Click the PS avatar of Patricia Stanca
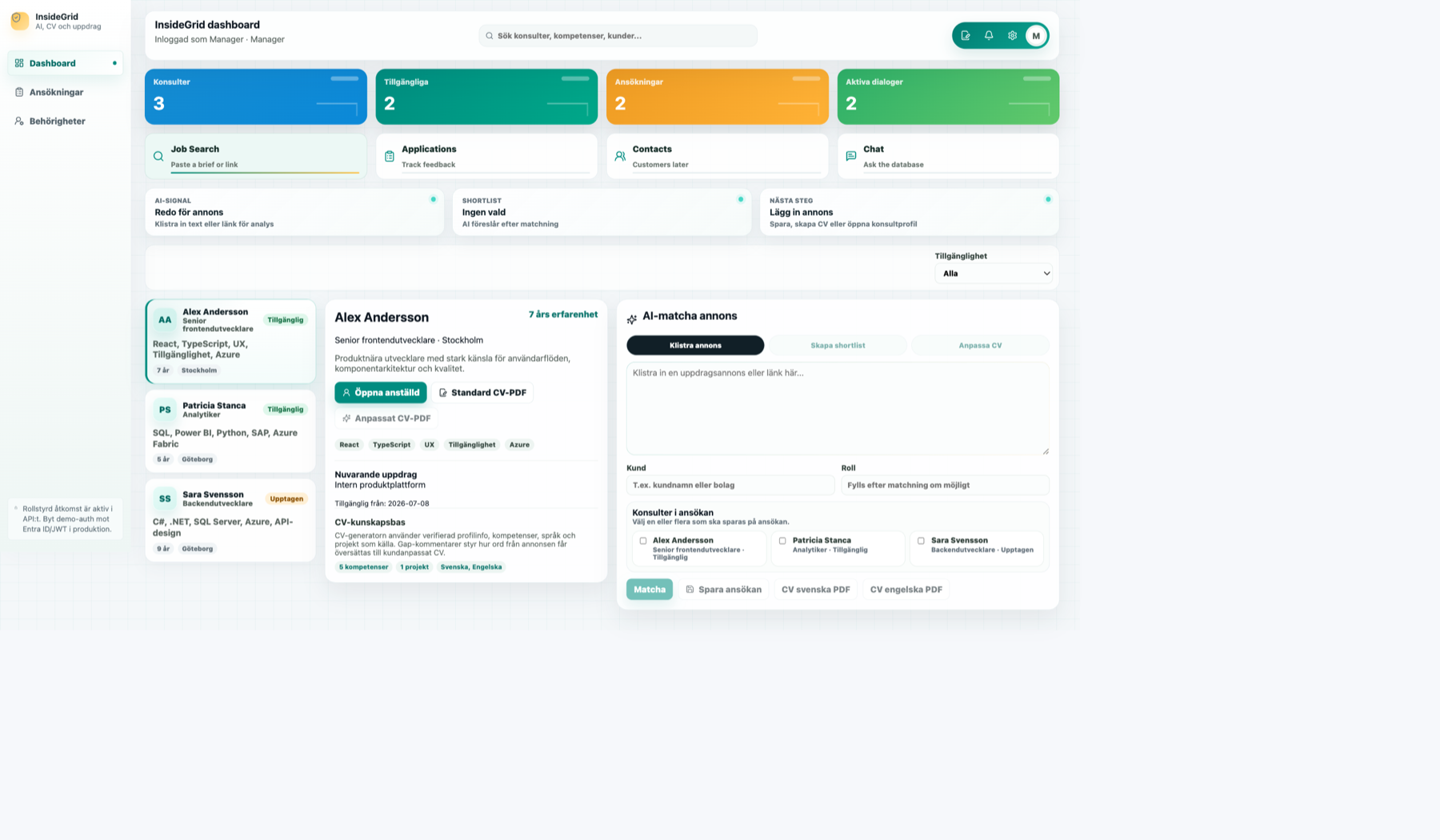 click(165, 410)
